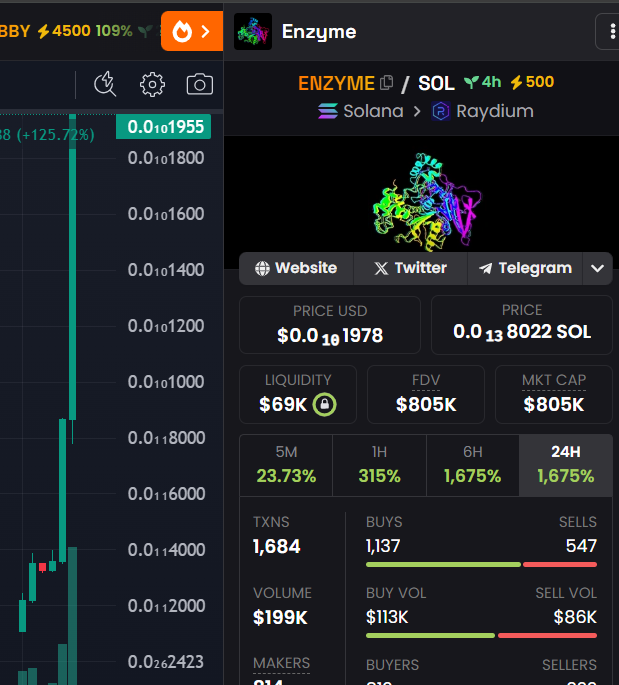The image size is (619, 685).
Task: Click the 4h pair age badge
Action: (482, 82)
